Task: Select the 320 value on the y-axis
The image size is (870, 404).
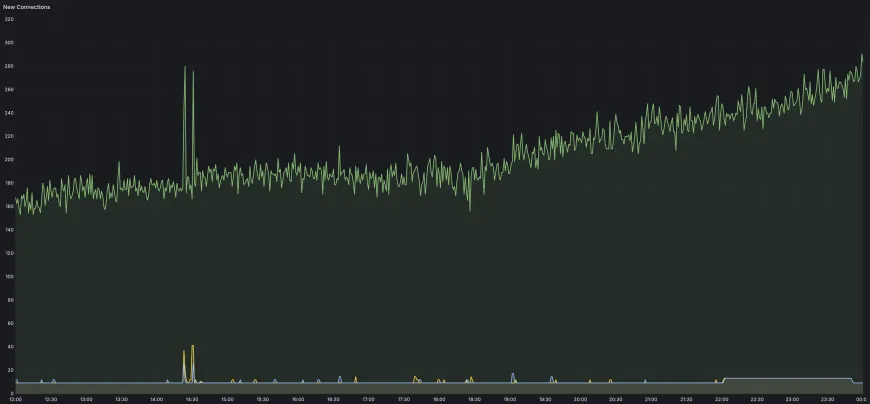Action: pyautogui.click(x=9, y=19)
